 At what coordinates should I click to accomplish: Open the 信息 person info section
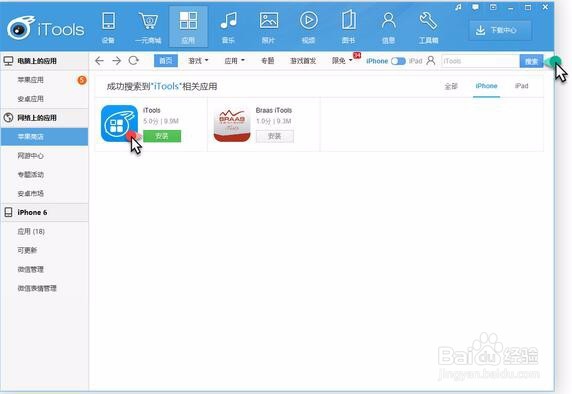tap(389, 27)
